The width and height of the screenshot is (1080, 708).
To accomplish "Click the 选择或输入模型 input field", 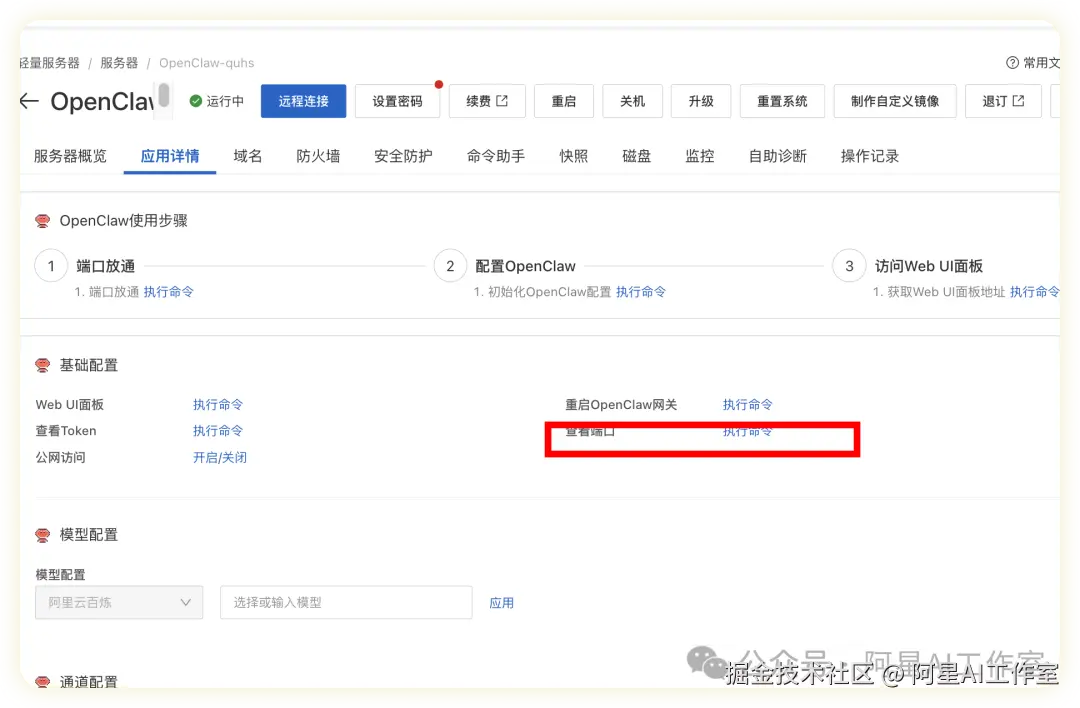I will click(x=346, y=603).
